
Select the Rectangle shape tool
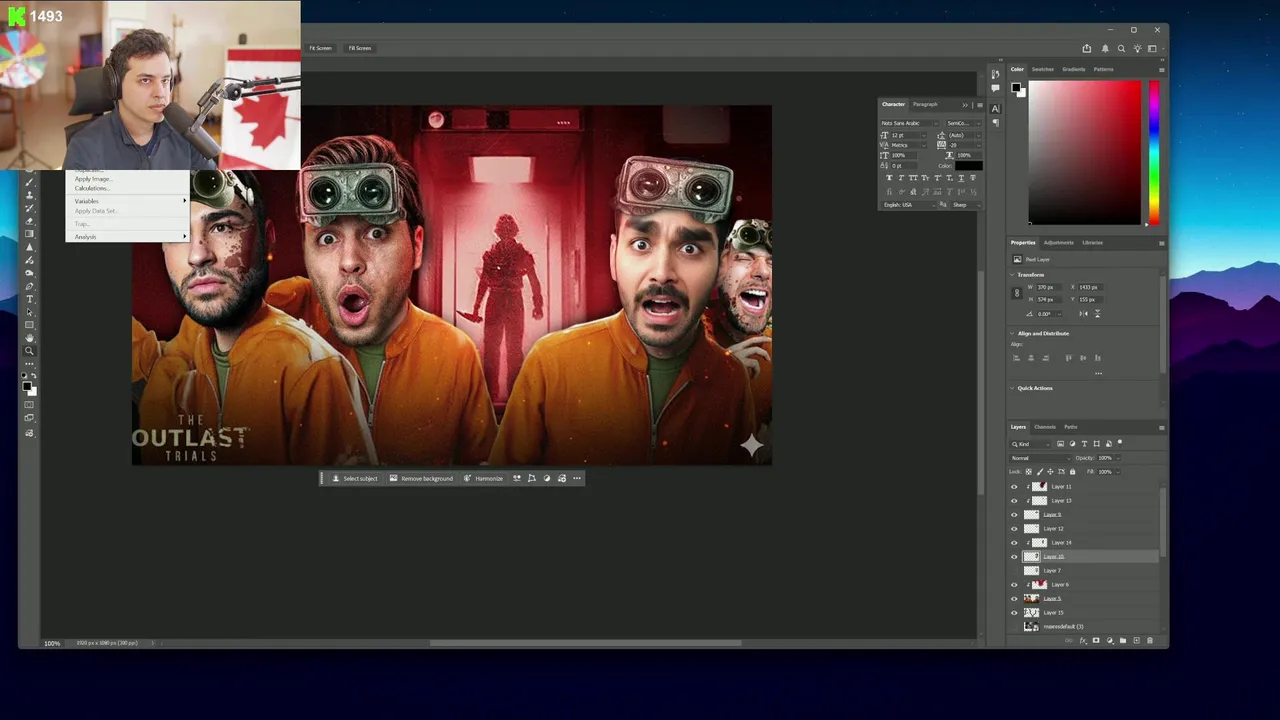pos(29,325)
